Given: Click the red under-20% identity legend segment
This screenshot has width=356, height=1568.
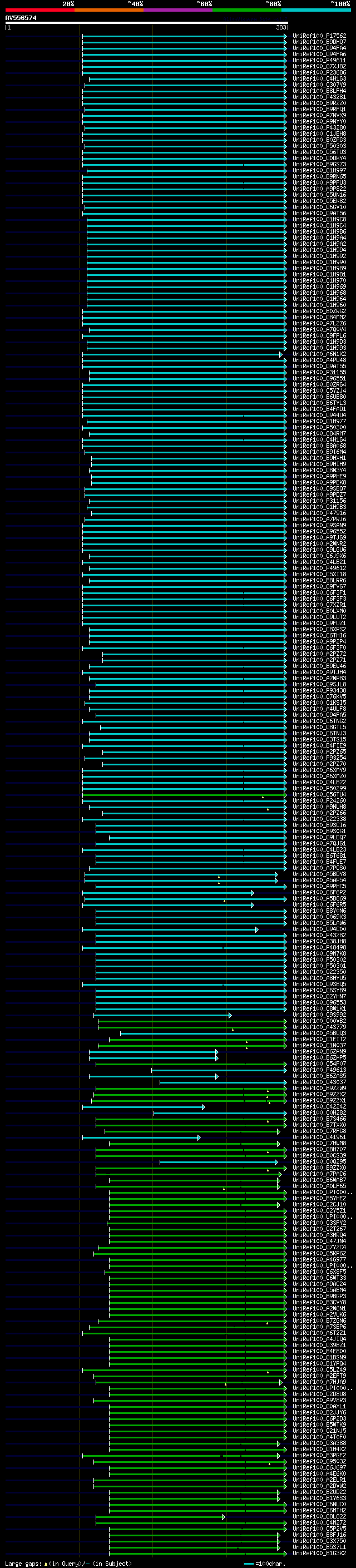Looking at the screenshot, I should pyautogui.click(x=39, y=10).
